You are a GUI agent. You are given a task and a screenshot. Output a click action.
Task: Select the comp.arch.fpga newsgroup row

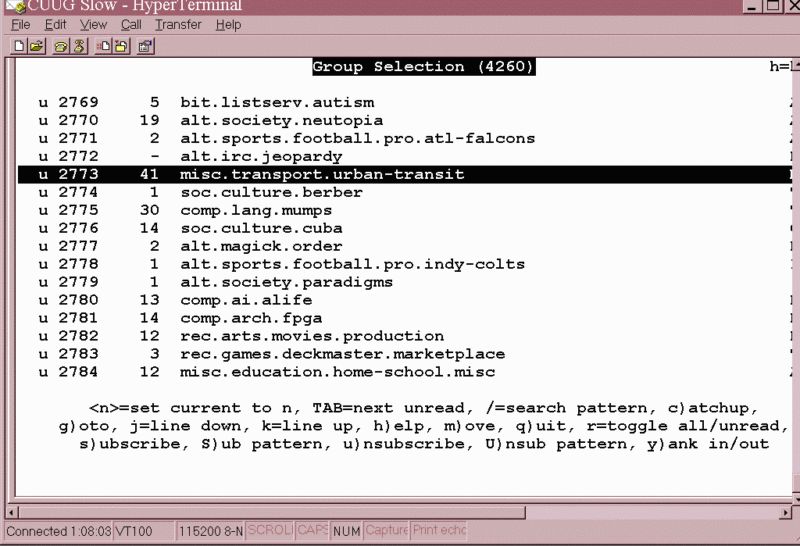404,317
